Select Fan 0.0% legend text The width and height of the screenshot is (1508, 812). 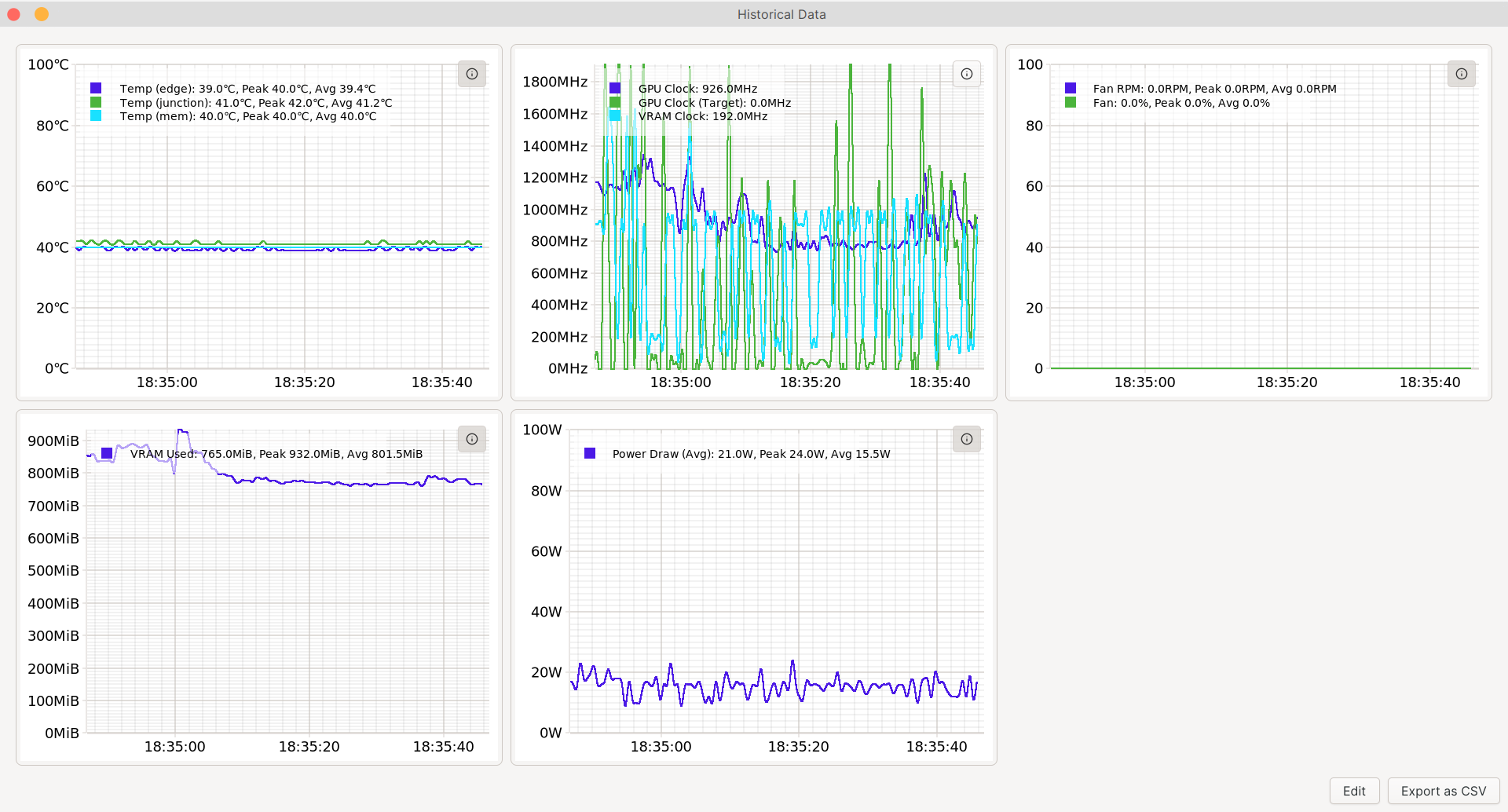[x=1181, y=103]
